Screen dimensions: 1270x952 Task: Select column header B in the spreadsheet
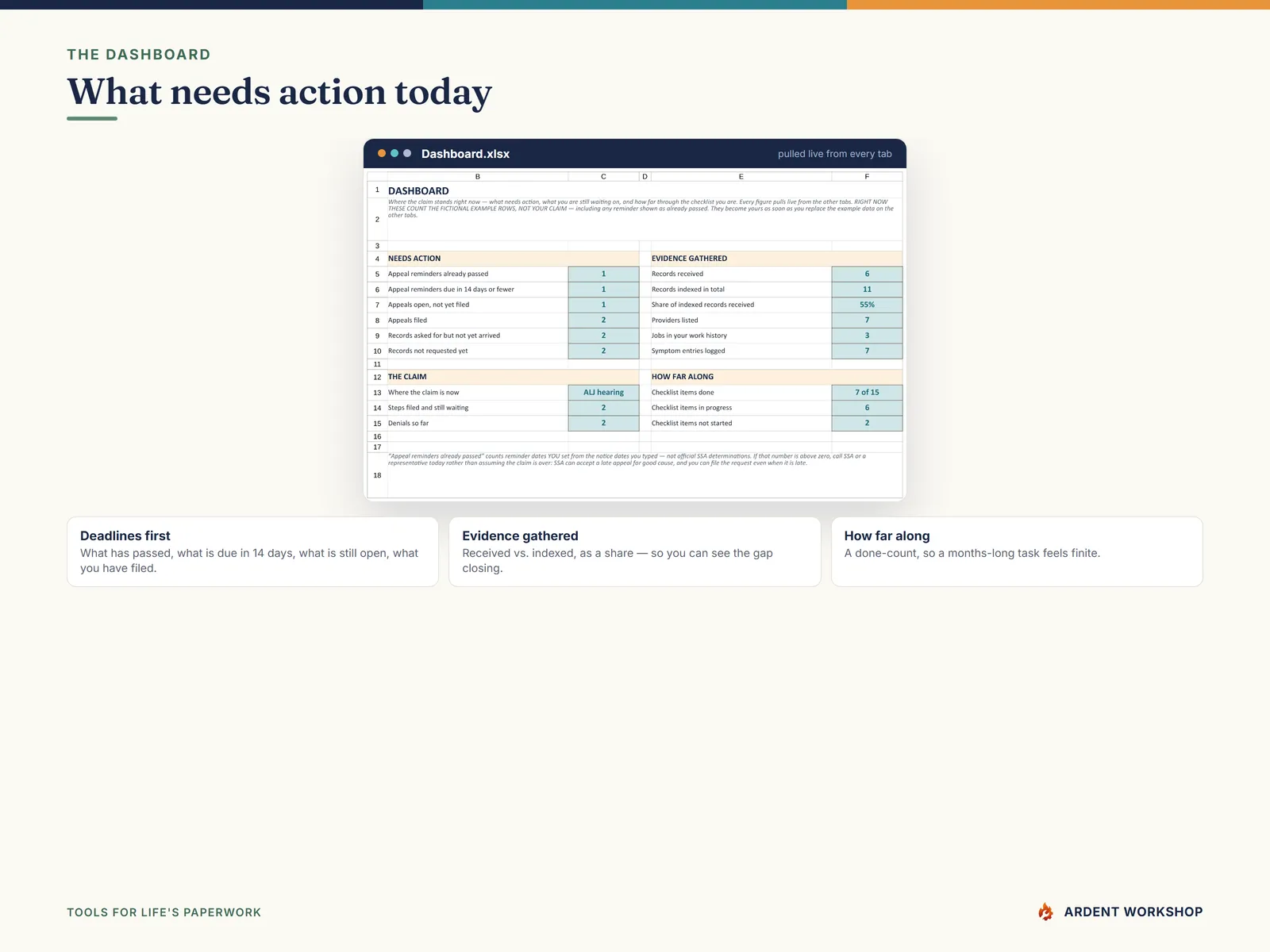click(478, 177)
